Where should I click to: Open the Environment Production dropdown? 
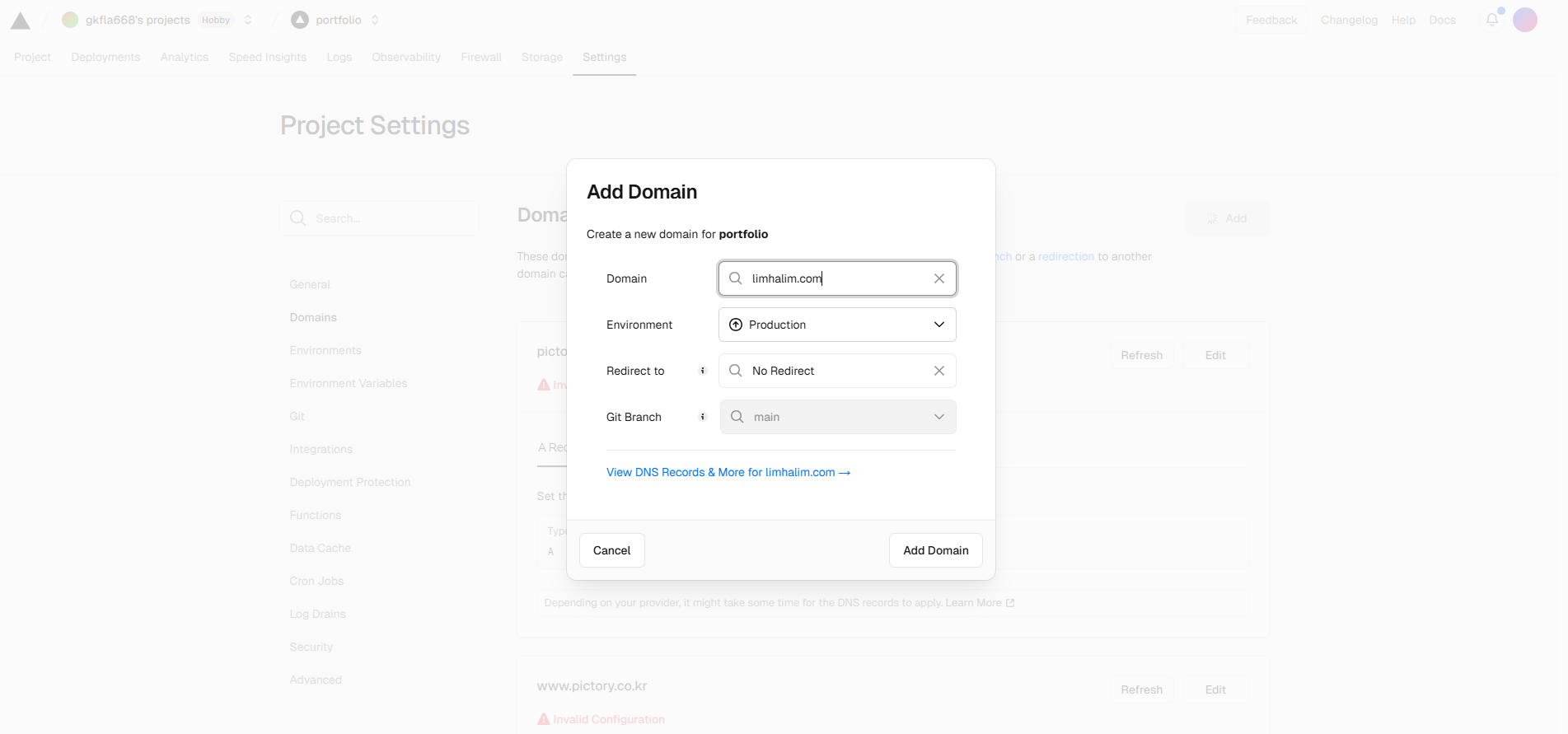837,325
